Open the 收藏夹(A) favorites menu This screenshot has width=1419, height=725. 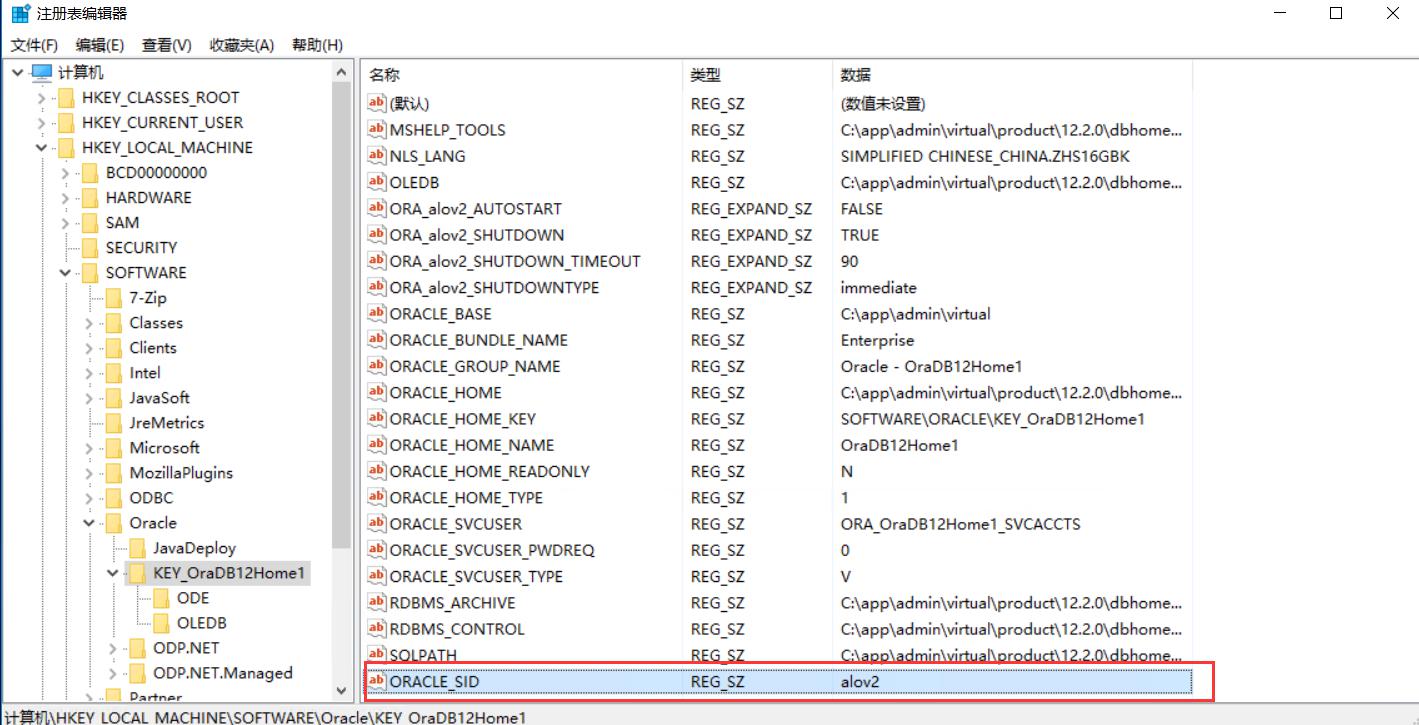pos(241,45)
